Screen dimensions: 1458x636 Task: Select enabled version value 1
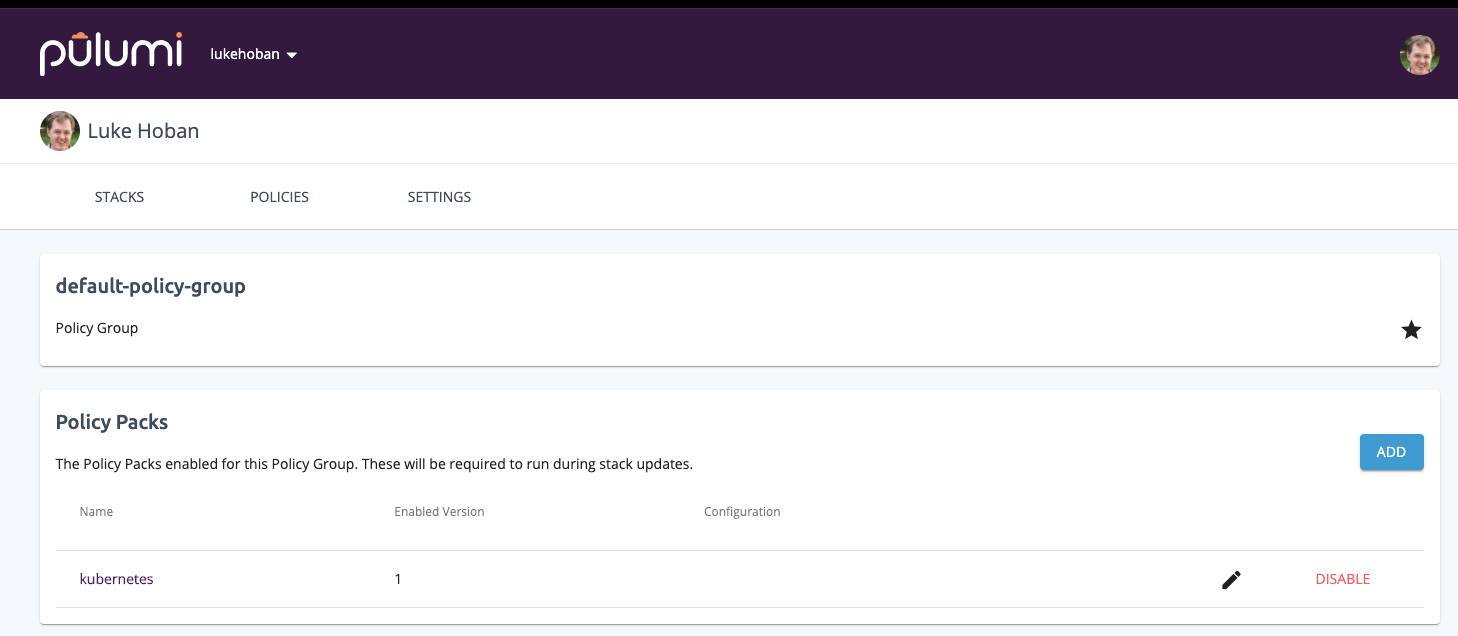(x=398, y=579)
